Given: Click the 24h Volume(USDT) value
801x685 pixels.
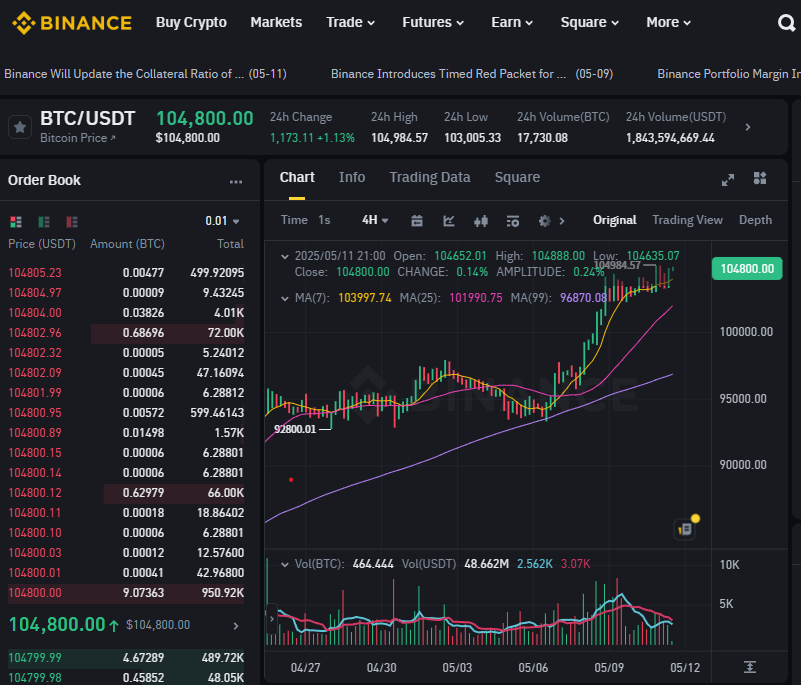Looking at the screenshot, I should (x=670, y=138).
